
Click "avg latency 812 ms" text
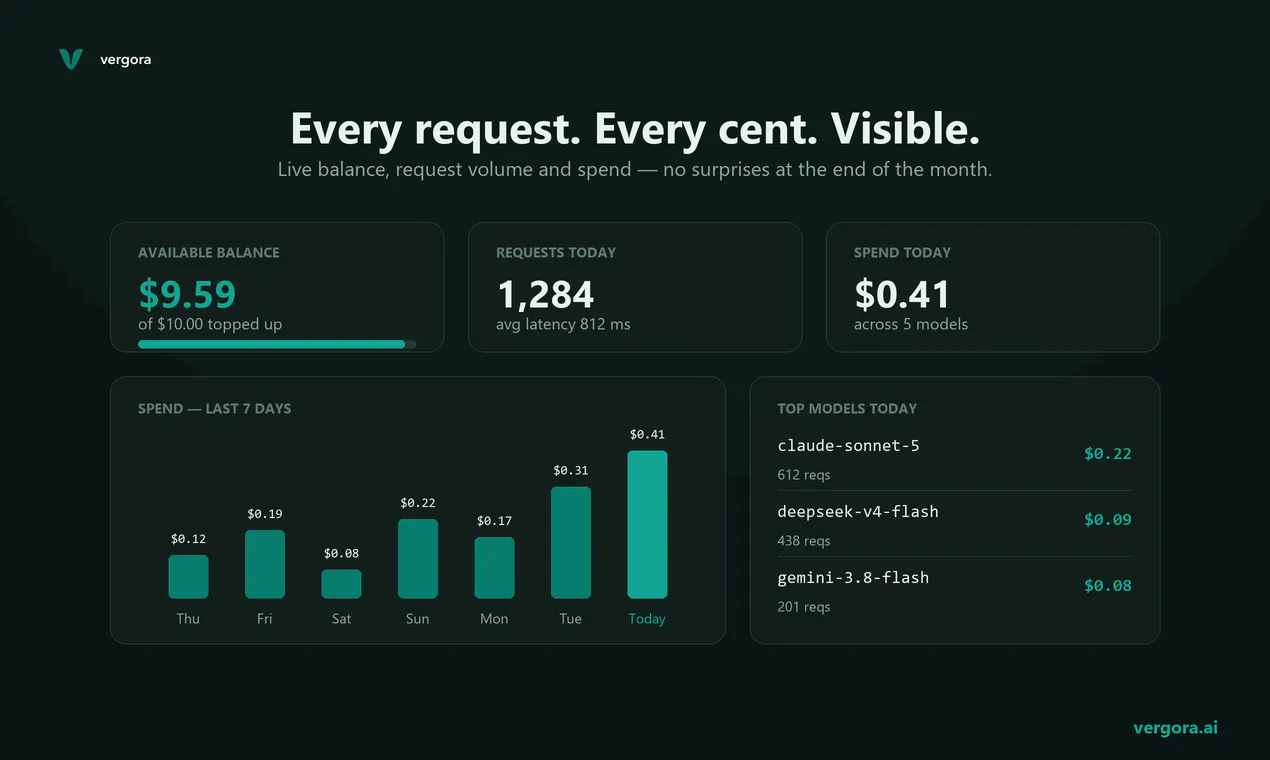pyautogui.click(x=563, y=324)
